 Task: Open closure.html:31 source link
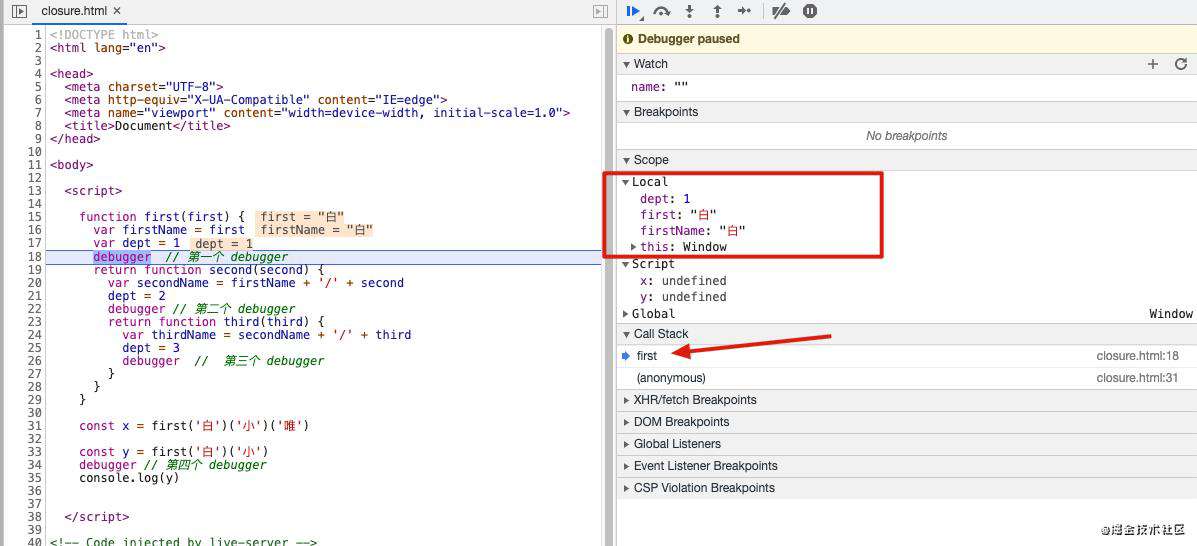pyautogui.click(x=1137, y=378)
